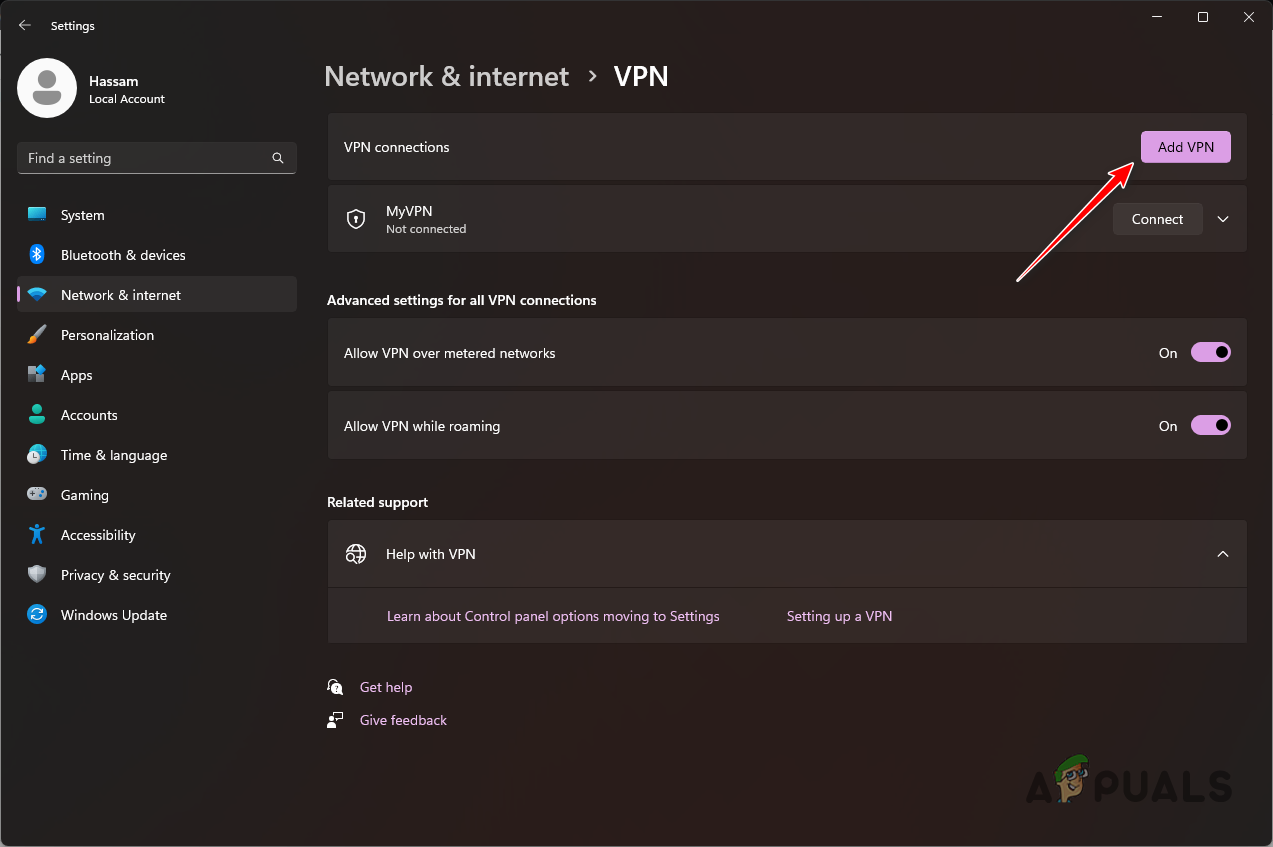Toggle the Time & language section open
The width and height of the screenshot is (1273, 847).
point(36,454)
